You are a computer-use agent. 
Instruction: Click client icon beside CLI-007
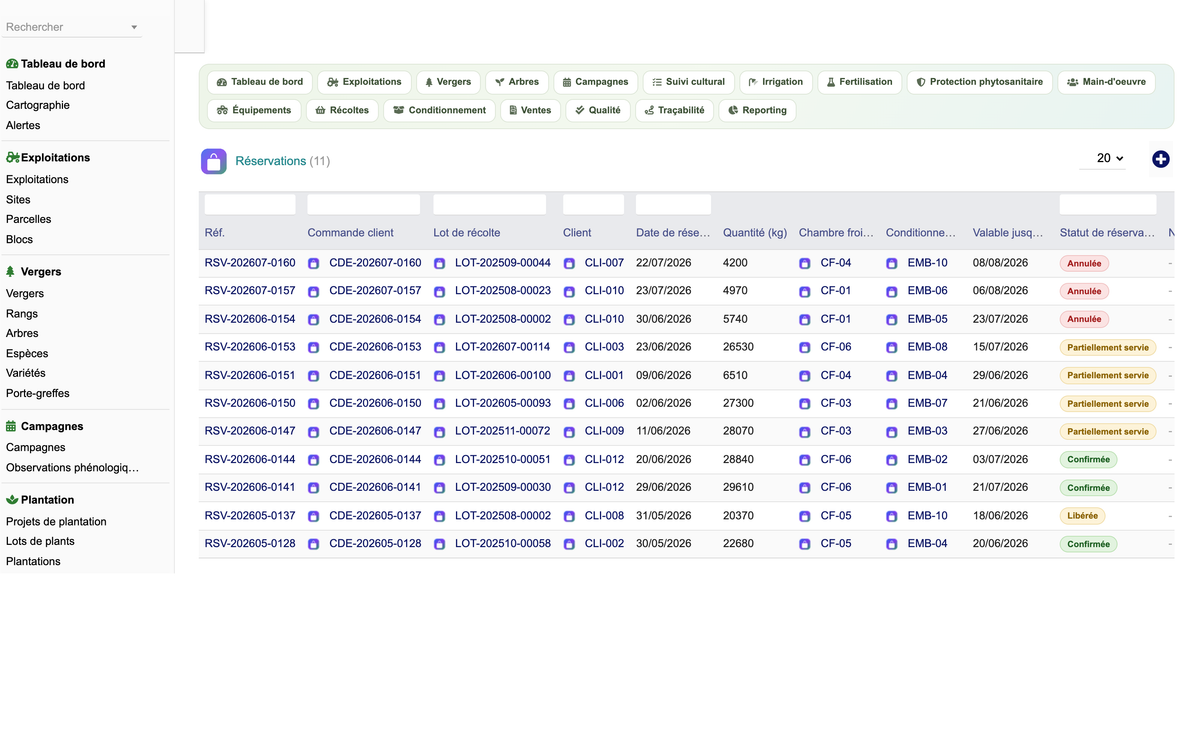(569, 264)
